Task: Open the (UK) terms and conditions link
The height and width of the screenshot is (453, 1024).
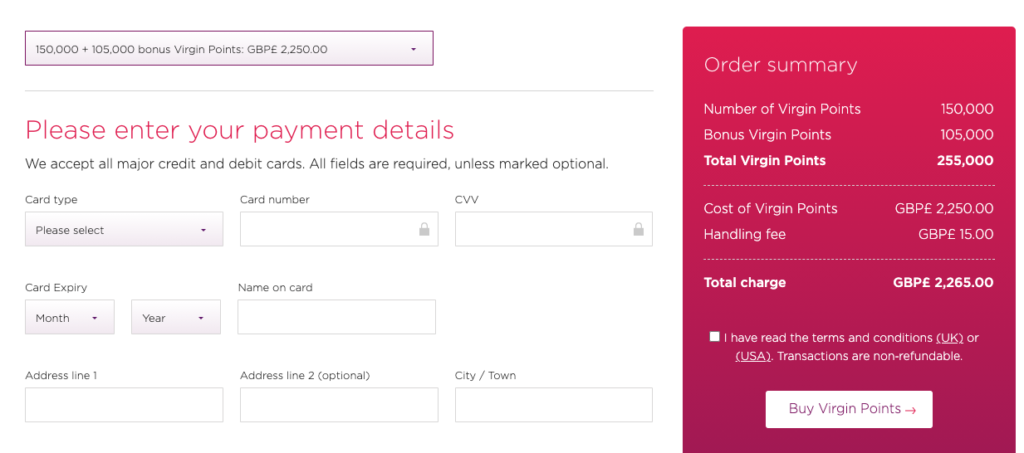Action: tap(950, 338)
